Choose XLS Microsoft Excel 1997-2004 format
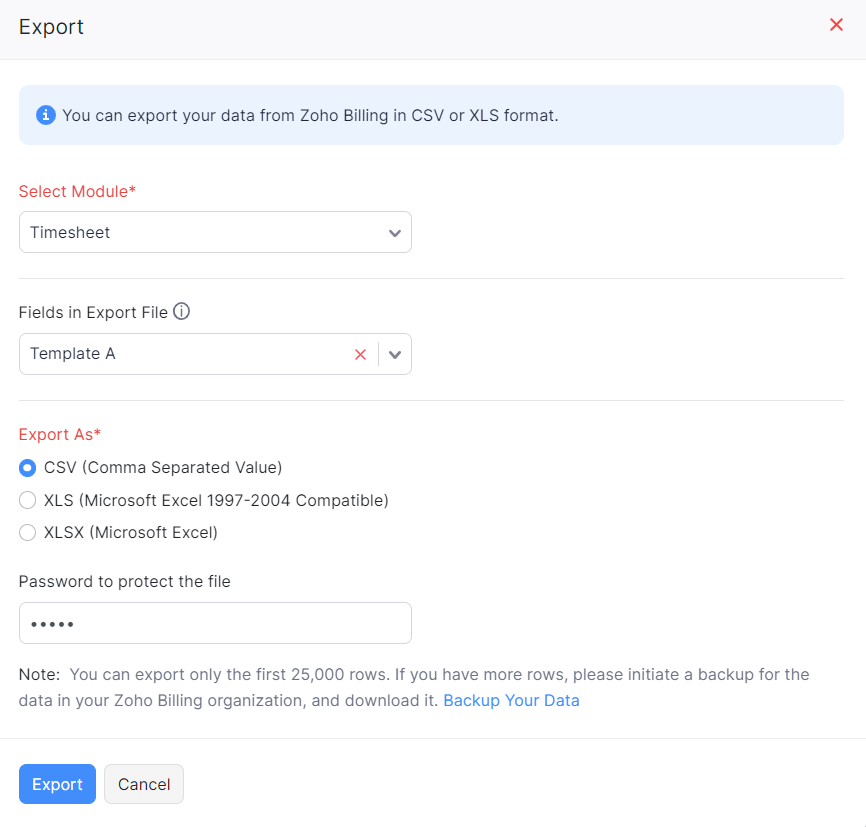 27,499
